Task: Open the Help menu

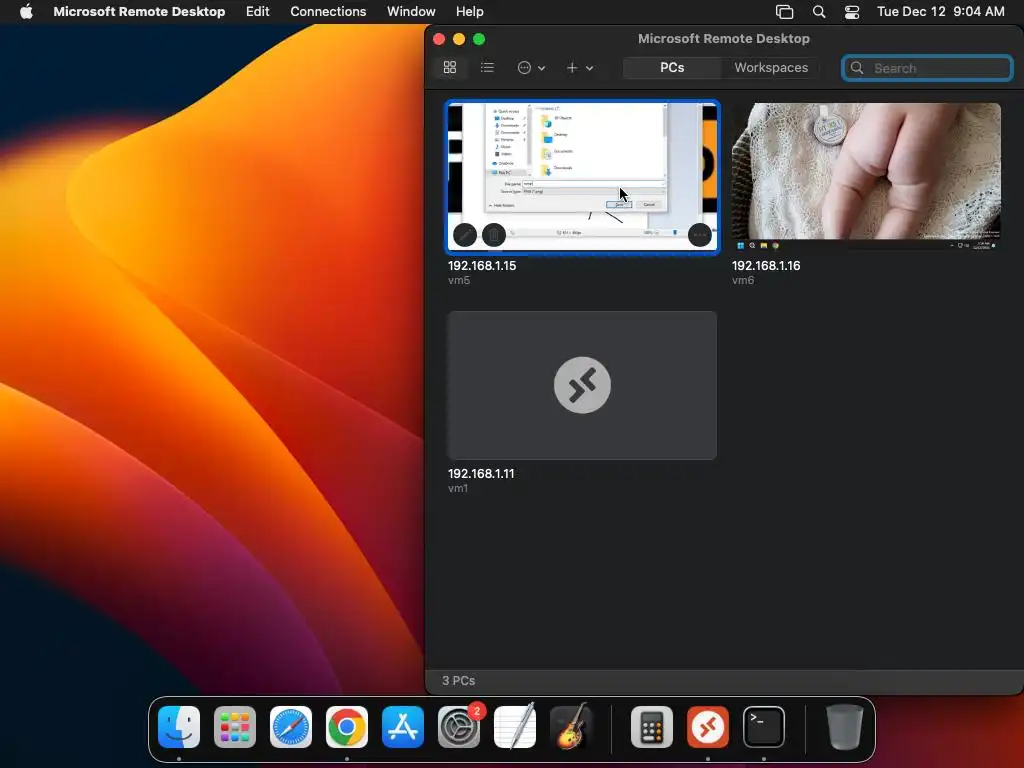Action: click(x=470, y=12)
